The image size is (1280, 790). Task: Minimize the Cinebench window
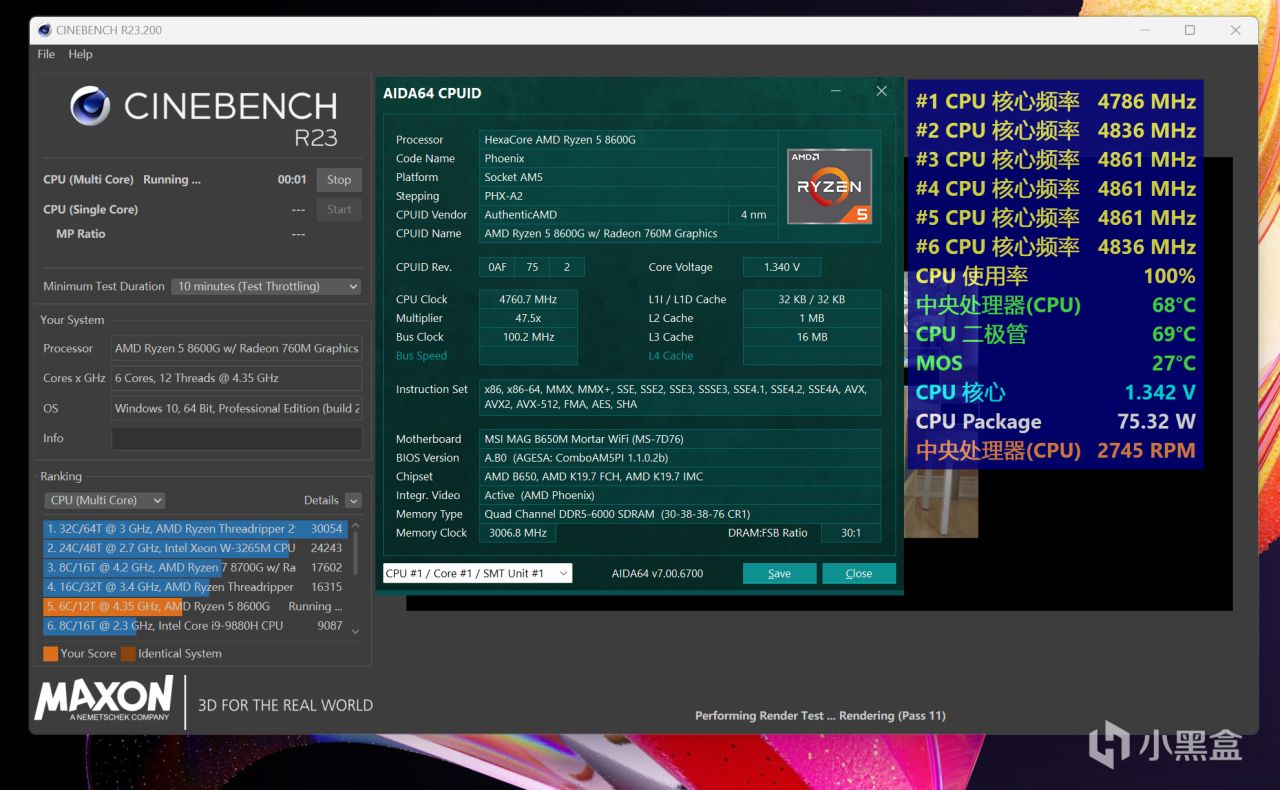1144,30
